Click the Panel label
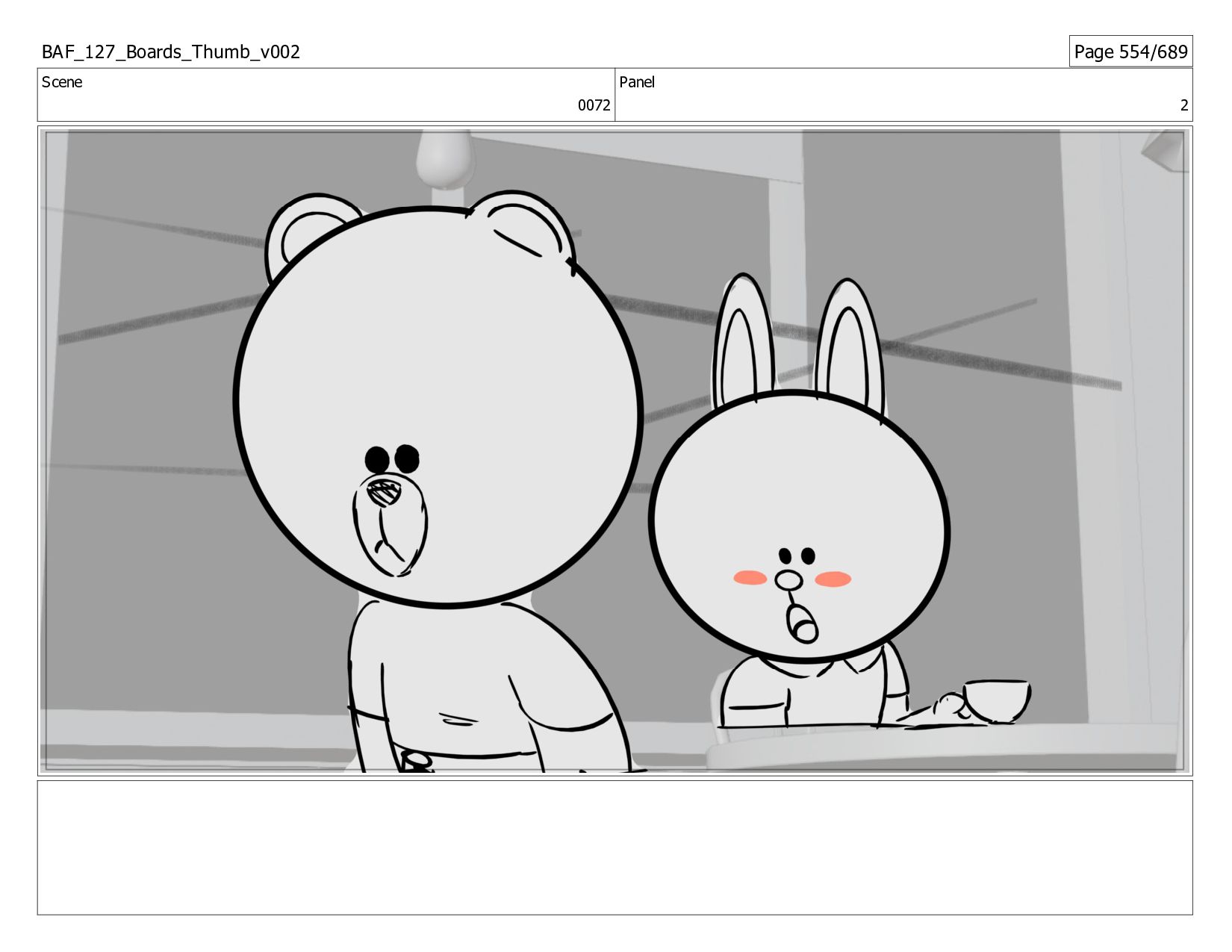1232x952 pixels. click(637, 82)
